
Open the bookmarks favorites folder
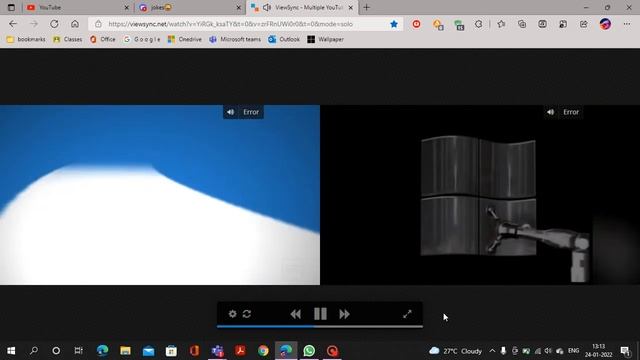click(x=26, y=39)
